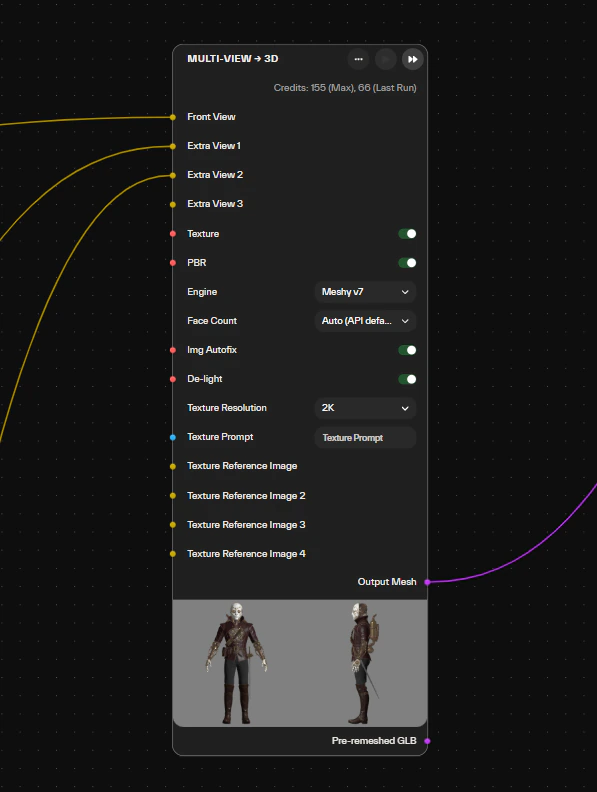The width and height of the screenshot is (597, 792).
Task: Click the MULTI-VIEW → 3D node title
Action: 232,59
